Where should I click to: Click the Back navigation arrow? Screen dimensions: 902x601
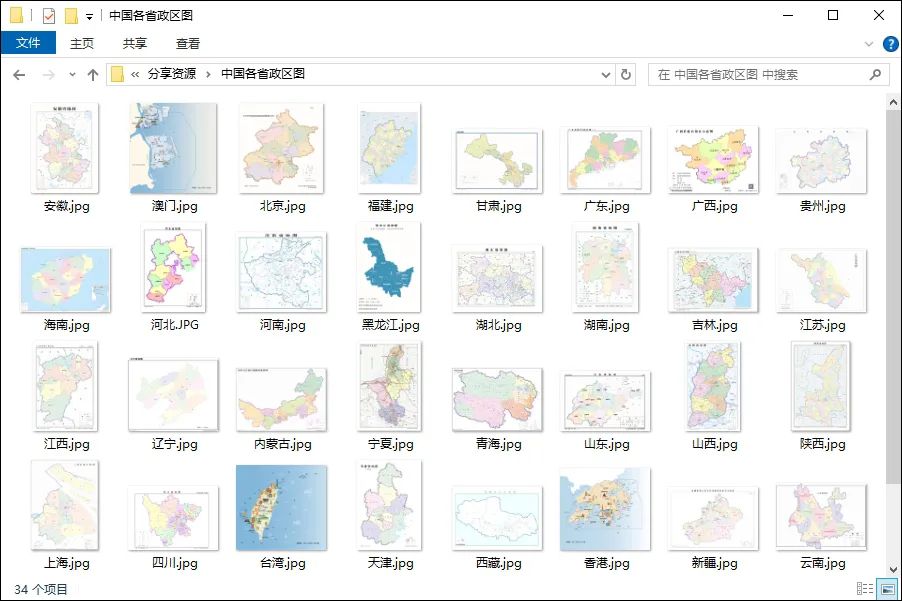pos(19,75)
